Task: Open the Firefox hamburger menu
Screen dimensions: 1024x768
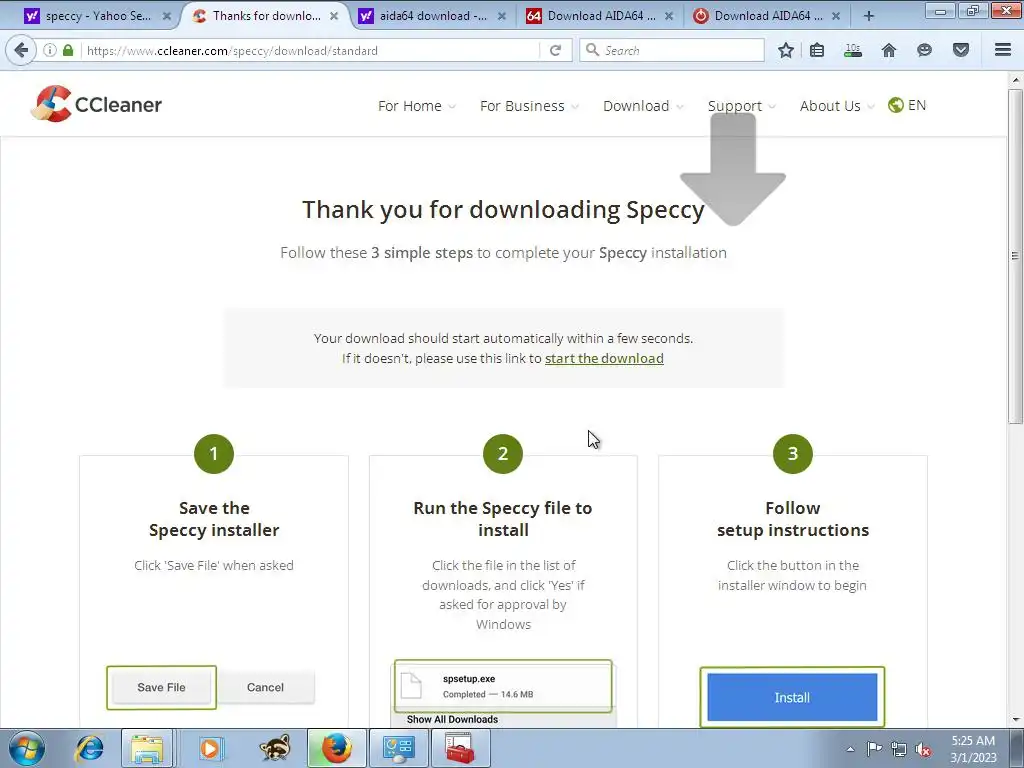Action: click(1003, 50)
